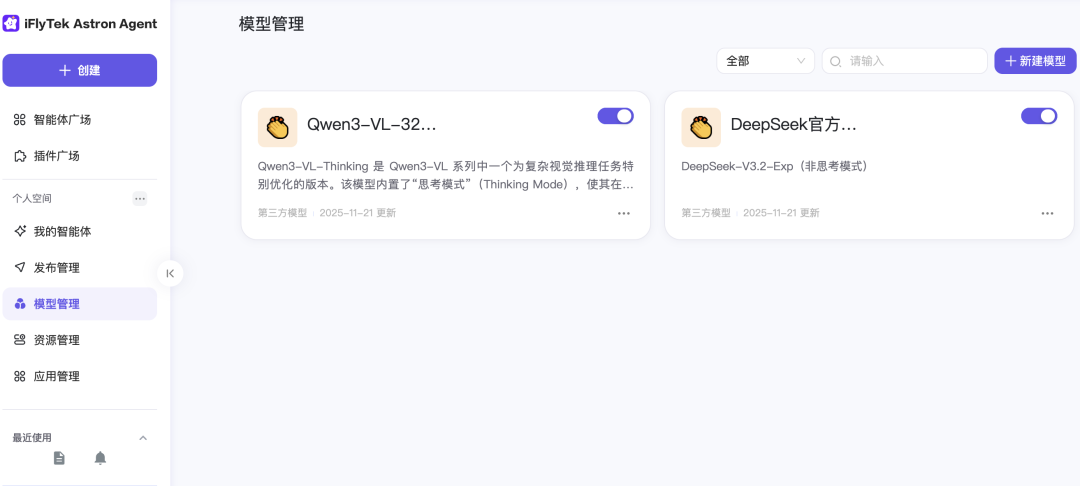Click the 最近使用 section label
The image size is (1080, 486).
tap(32, 438)
